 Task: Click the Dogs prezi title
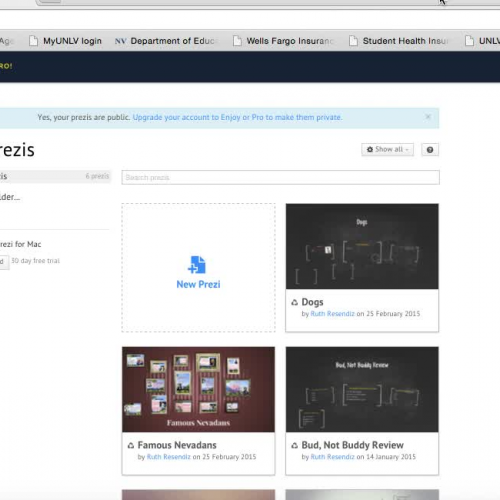click(x=312, y=302)
